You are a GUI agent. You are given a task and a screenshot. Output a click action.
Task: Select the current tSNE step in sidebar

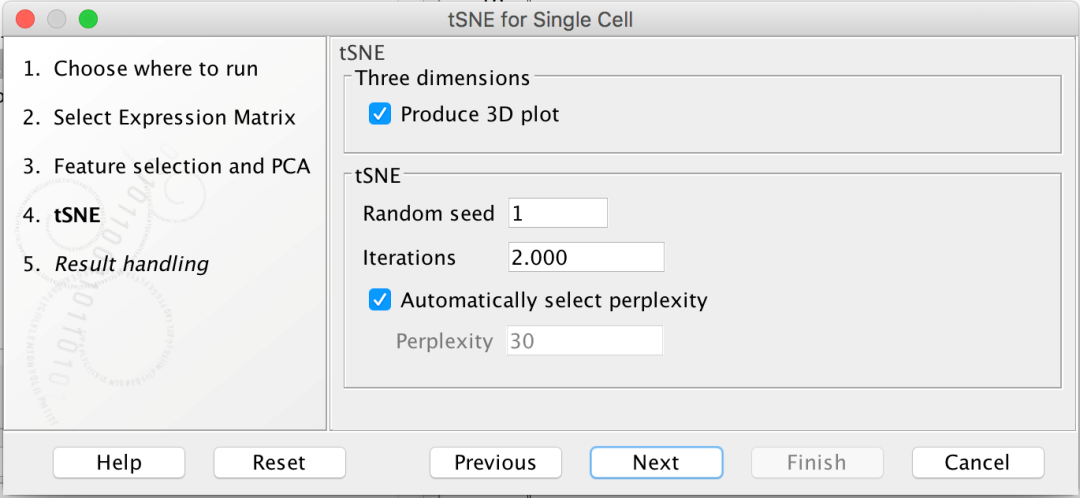pyautogui.click(x=76, y=215)
